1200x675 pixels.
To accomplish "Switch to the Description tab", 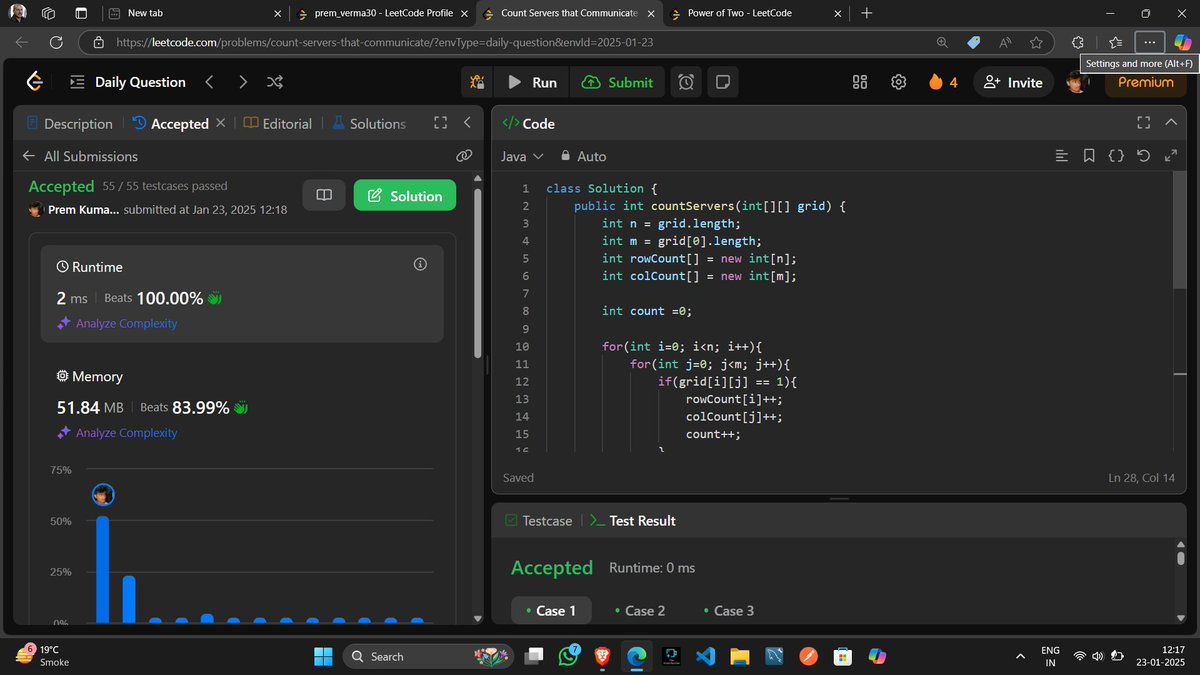I will (x=69, y=123).
